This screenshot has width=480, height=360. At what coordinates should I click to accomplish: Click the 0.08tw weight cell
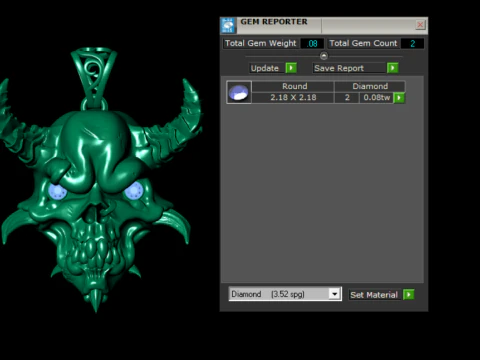click(377, 98)
